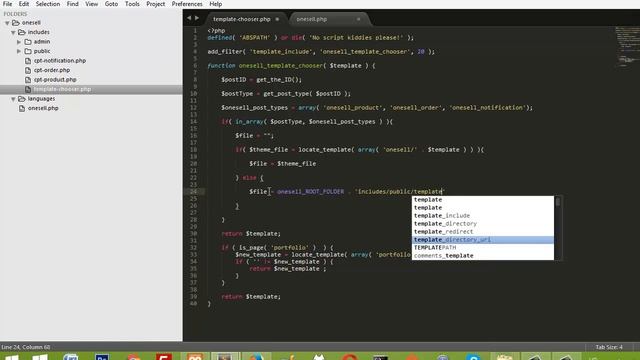
Task: Open Photoshop from the taskbar
Action: [x=102, y=357]
